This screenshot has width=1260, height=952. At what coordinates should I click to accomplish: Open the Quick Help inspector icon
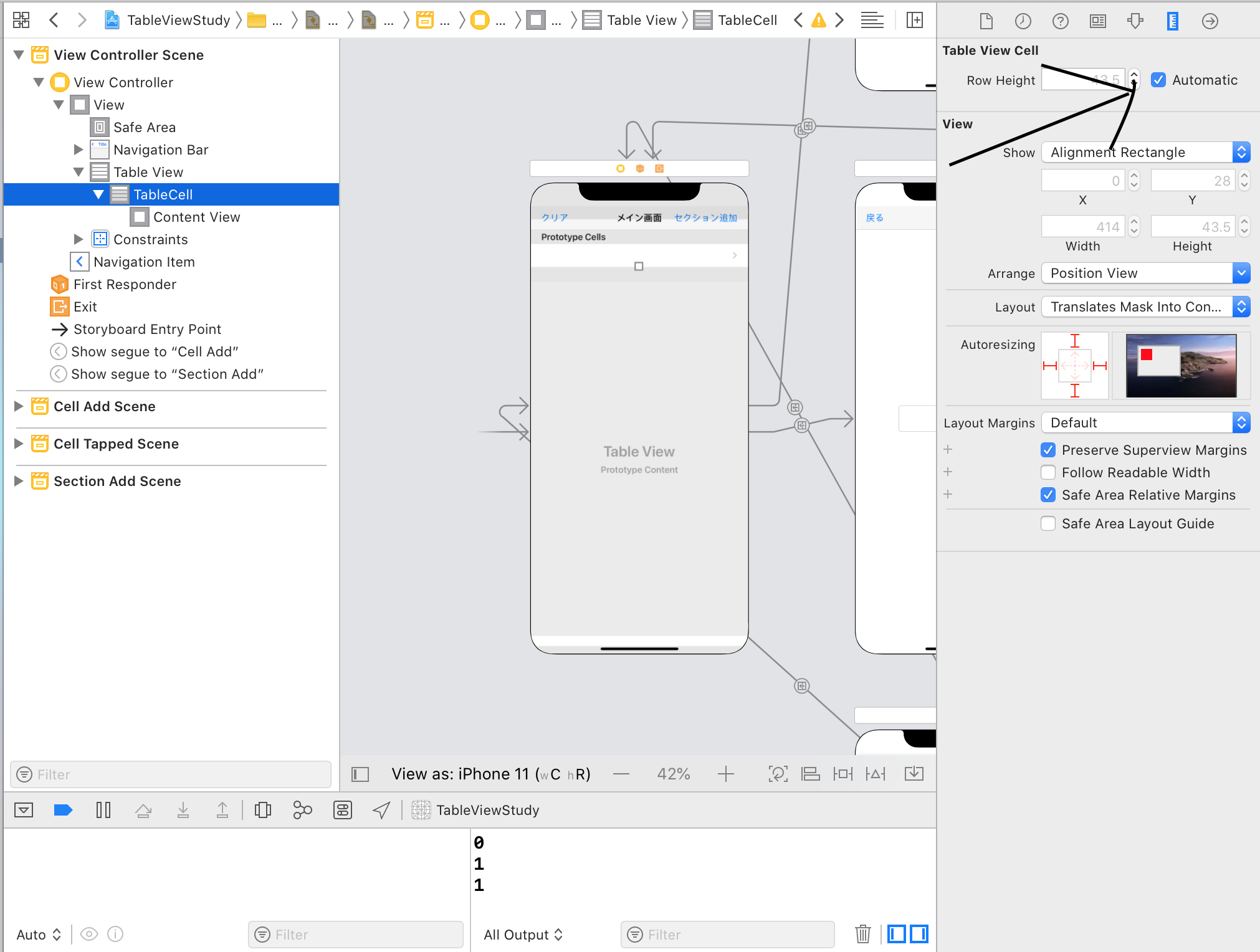coord(1060,21)
